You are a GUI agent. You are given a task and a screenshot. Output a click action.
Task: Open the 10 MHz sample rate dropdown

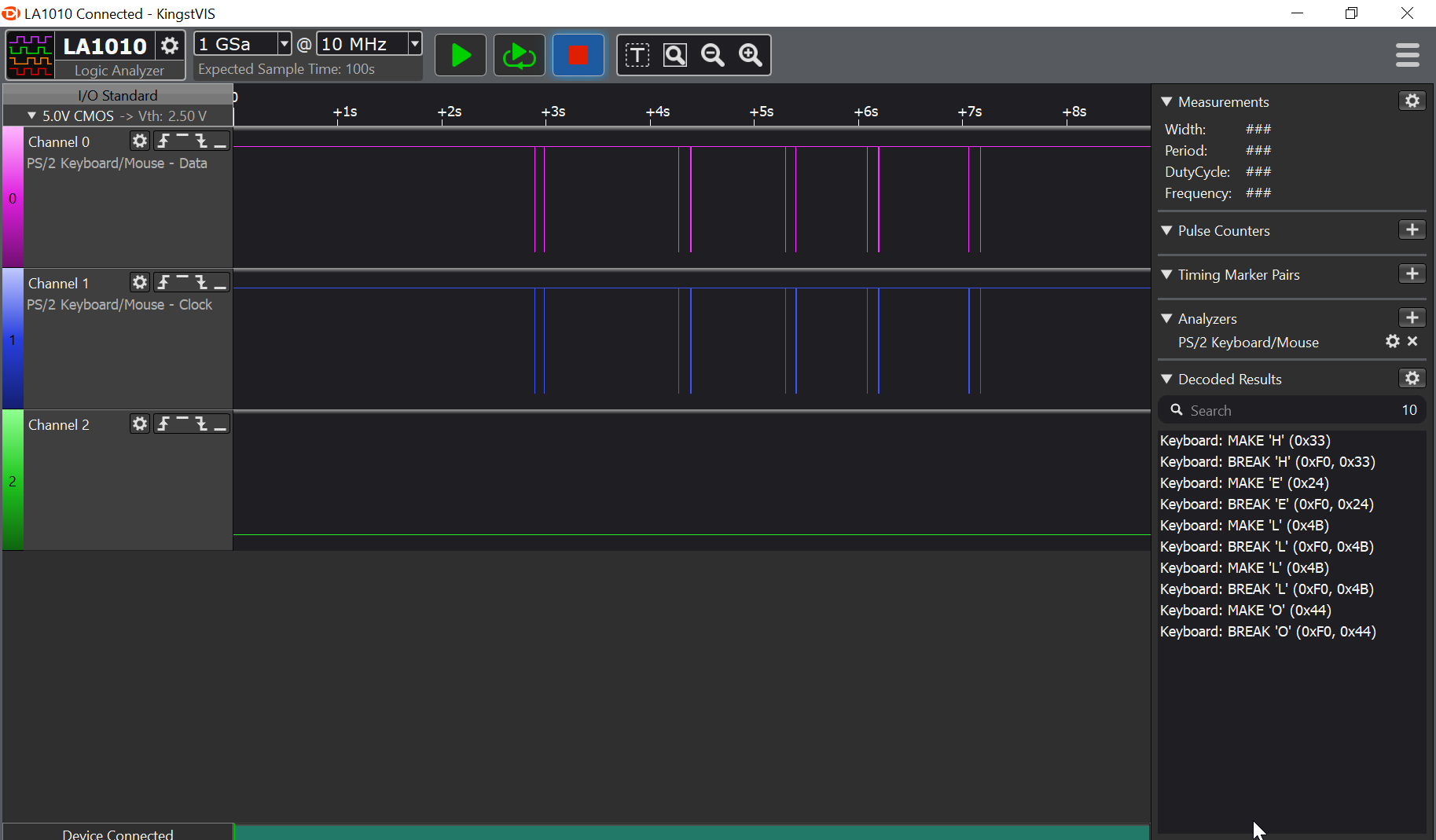point(414,44)
